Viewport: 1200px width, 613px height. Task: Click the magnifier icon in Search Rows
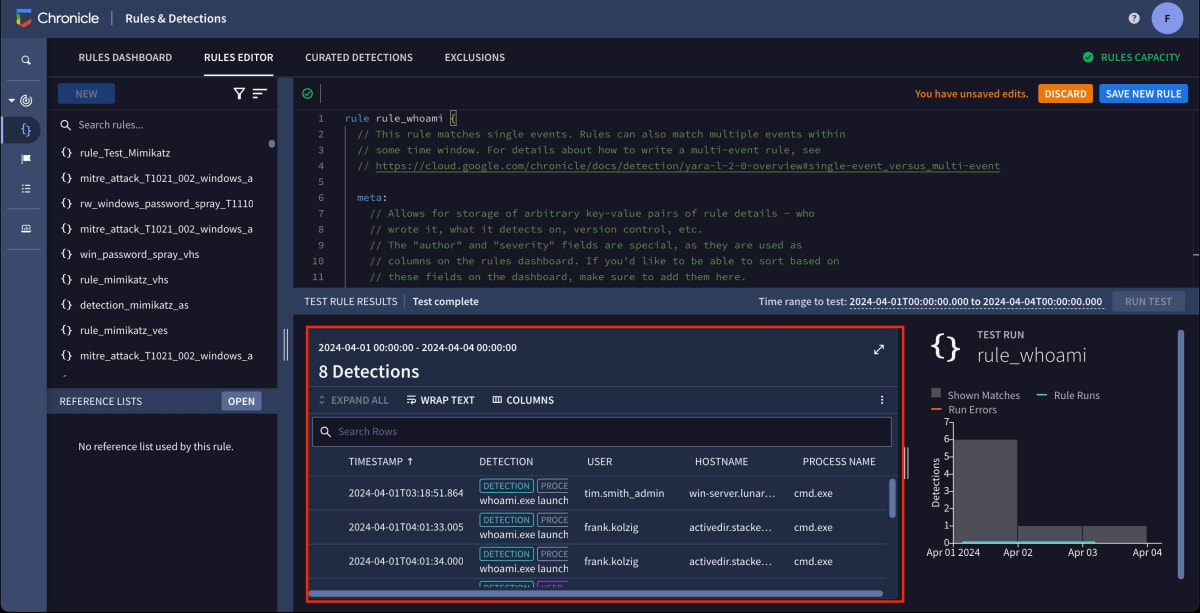tap(325, 432)
